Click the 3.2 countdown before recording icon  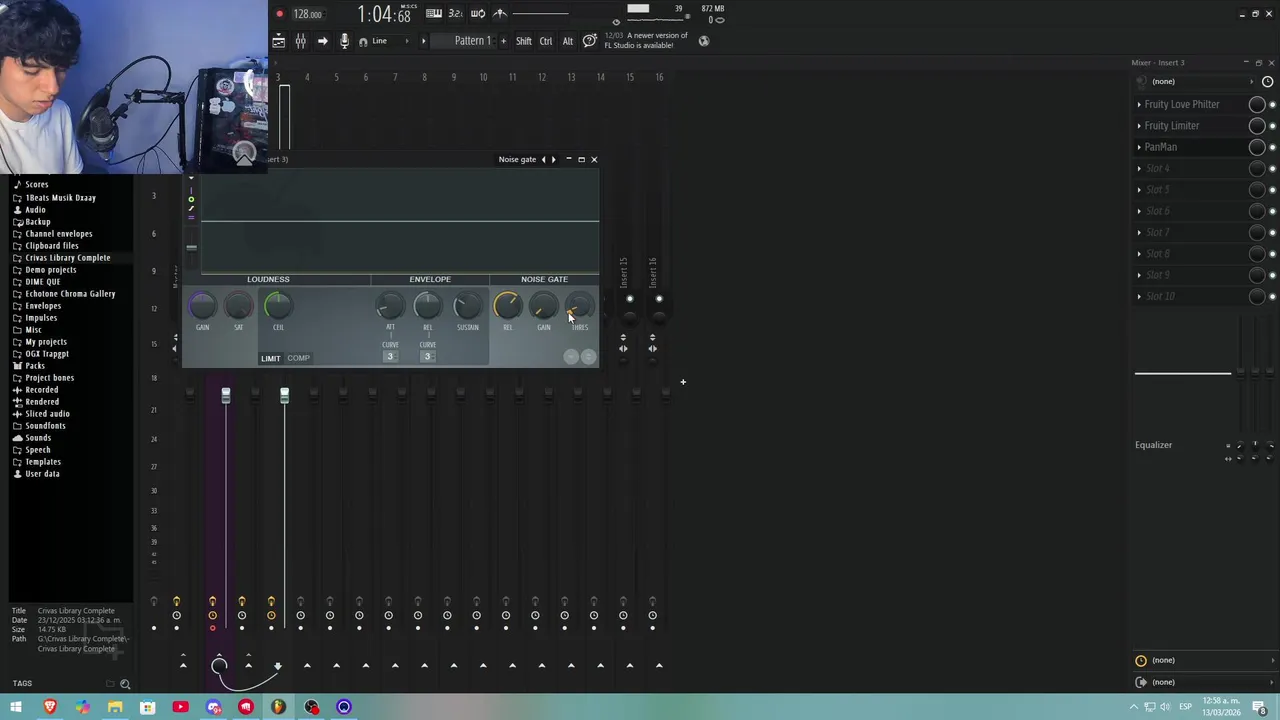tap(455, 14)
